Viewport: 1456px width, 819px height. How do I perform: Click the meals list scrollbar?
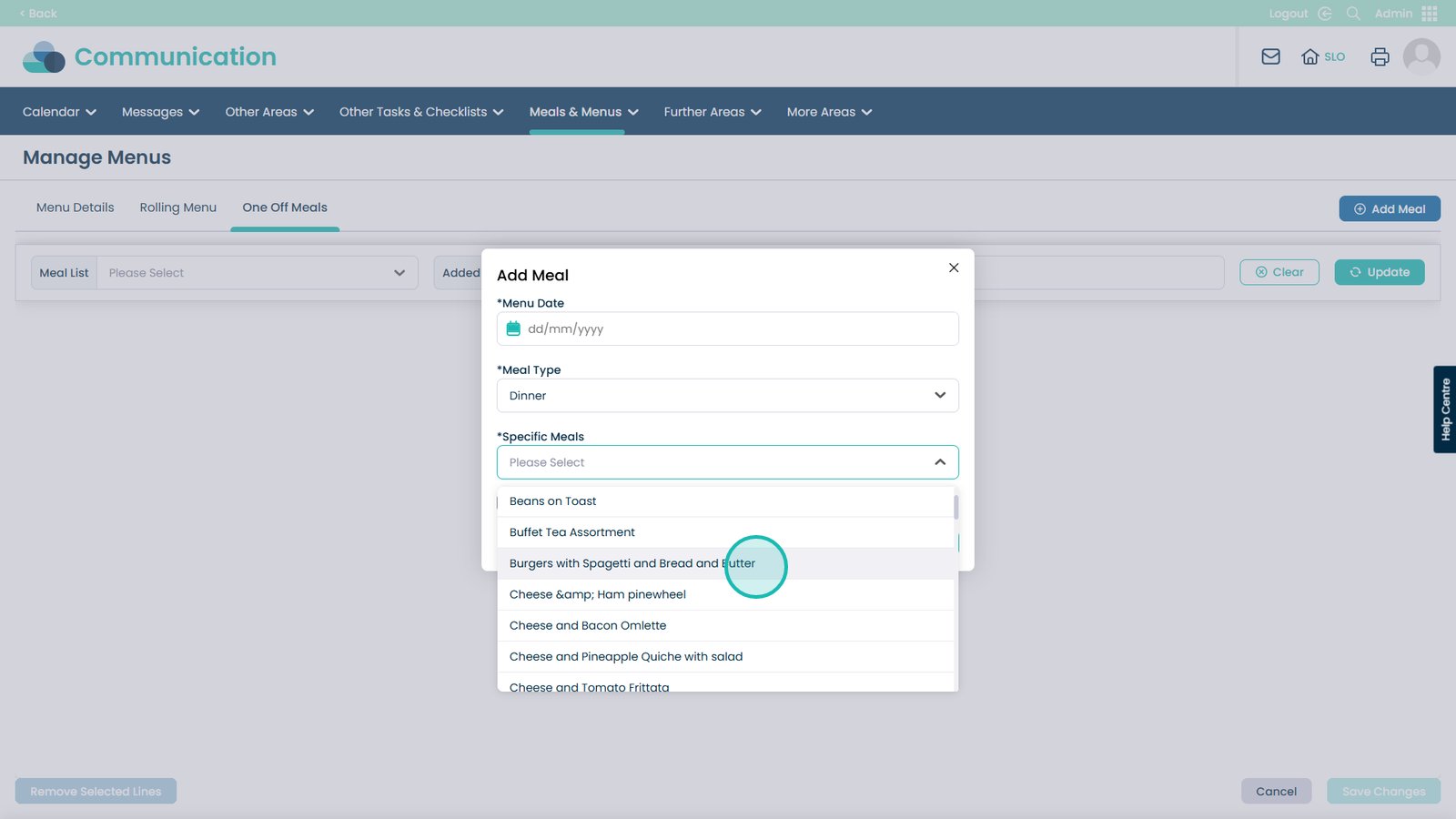click(x=955, y=507)
